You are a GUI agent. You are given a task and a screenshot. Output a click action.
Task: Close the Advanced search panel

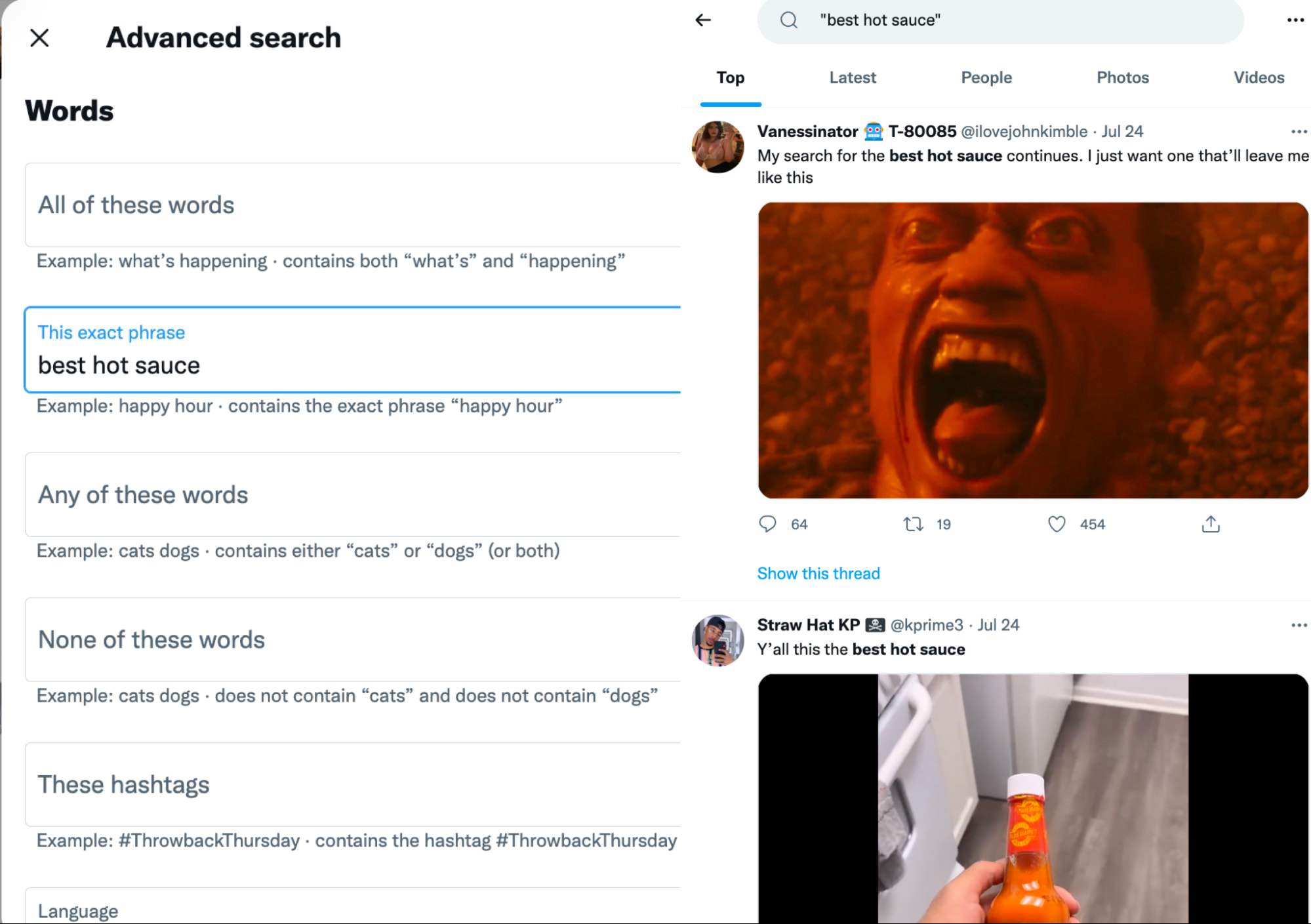tap(39, 37)
